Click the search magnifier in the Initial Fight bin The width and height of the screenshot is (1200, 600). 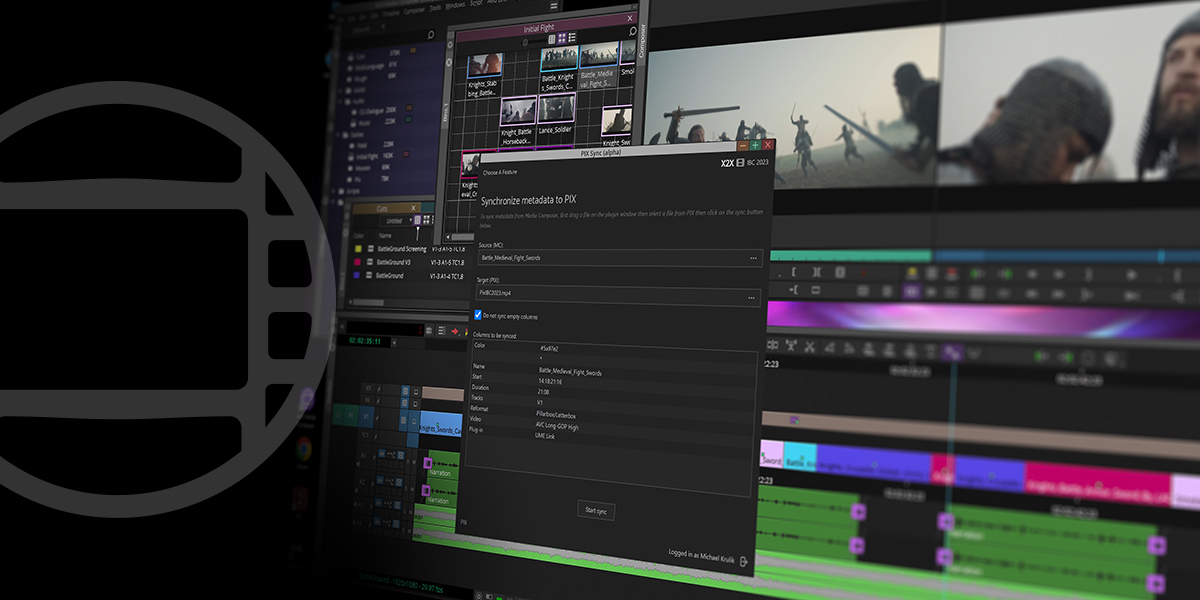pos(632,32)
